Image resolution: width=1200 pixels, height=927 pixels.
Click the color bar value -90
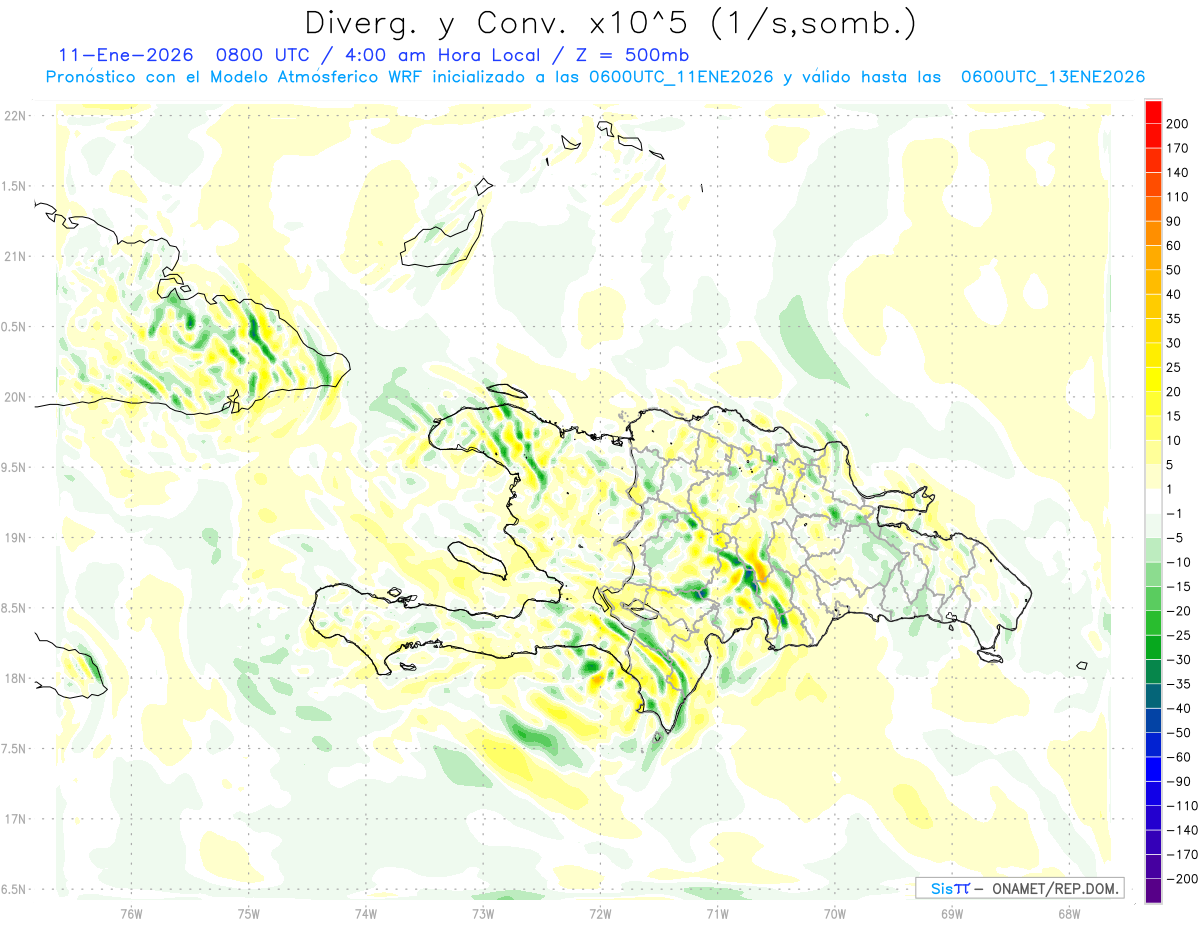coord(1177,781)
